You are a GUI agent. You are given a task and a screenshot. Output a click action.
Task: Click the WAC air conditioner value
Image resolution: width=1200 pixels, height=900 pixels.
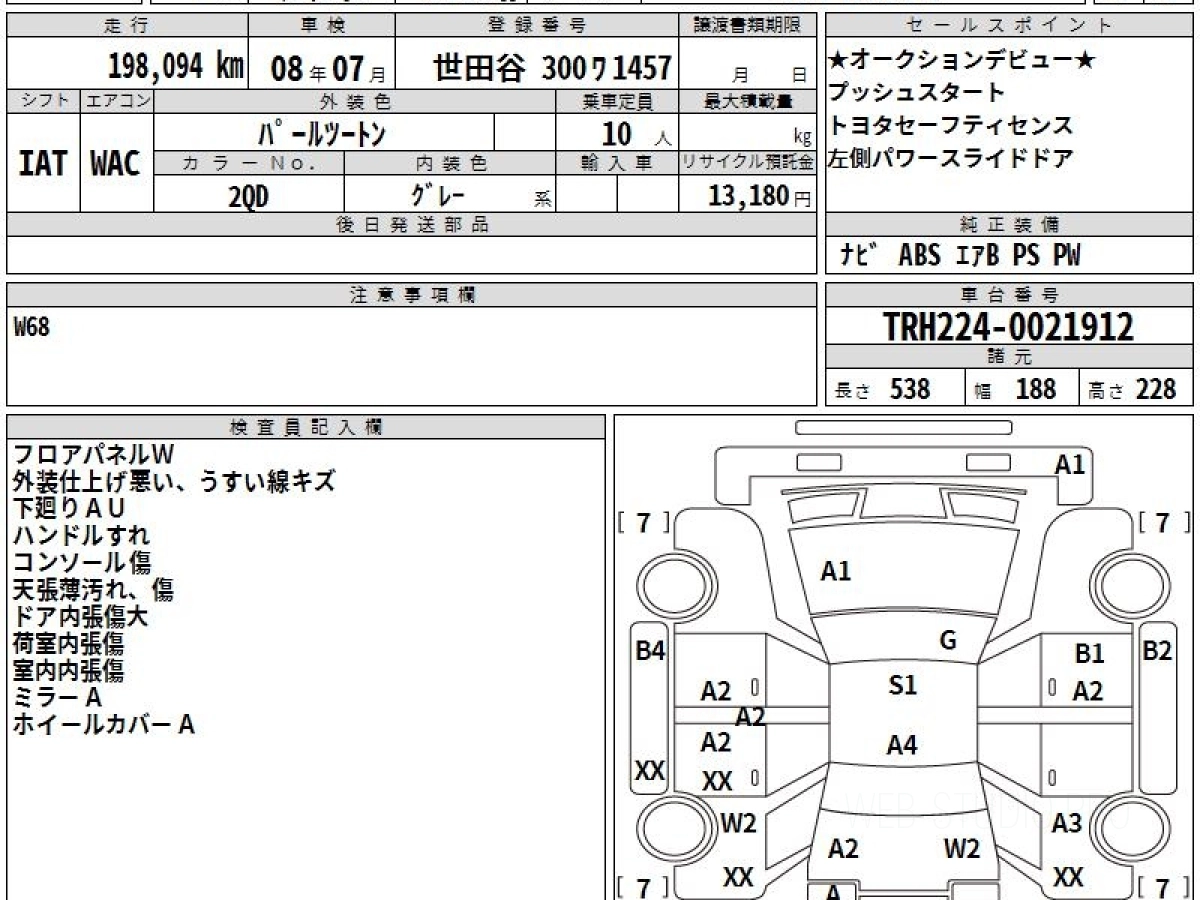point(116,164)
